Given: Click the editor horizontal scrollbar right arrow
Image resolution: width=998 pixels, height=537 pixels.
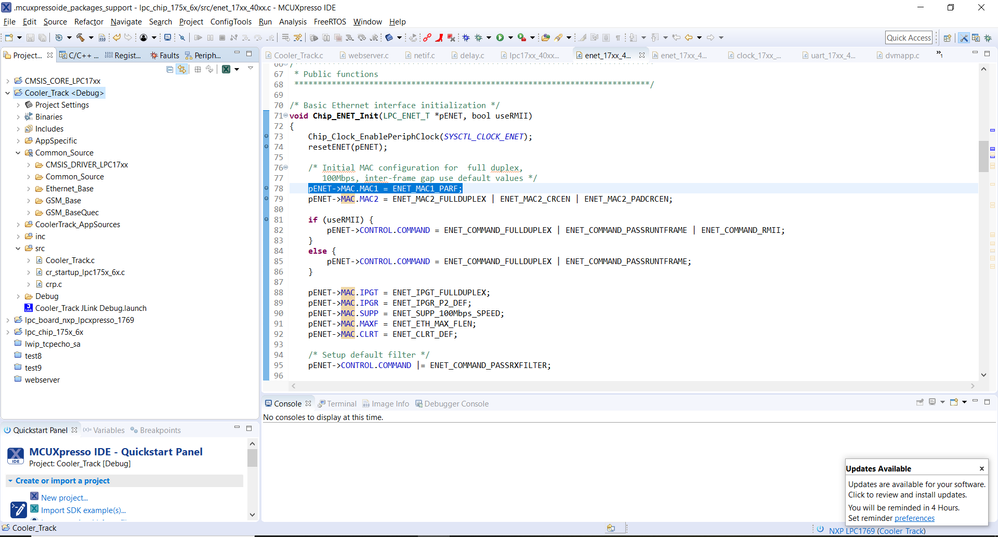Looking at the screenshot, I should [973, 386].
